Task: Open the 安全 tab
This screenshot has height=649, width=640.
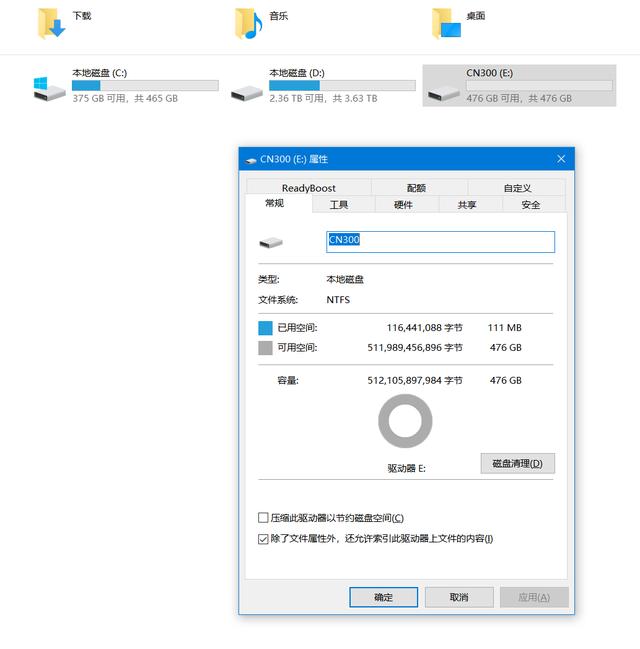Action: (530, 205)
